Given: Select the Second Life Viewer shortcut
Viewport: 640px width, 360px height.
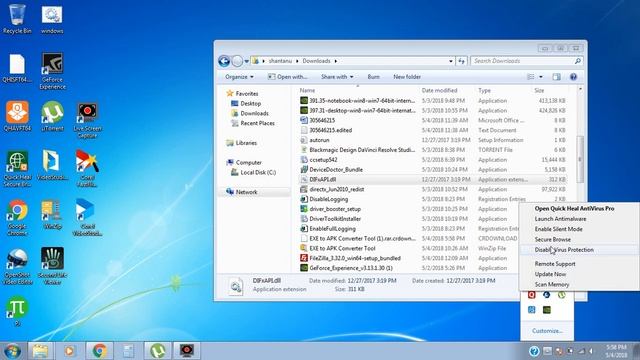Looking at the screenshot, I should [52, 266].
